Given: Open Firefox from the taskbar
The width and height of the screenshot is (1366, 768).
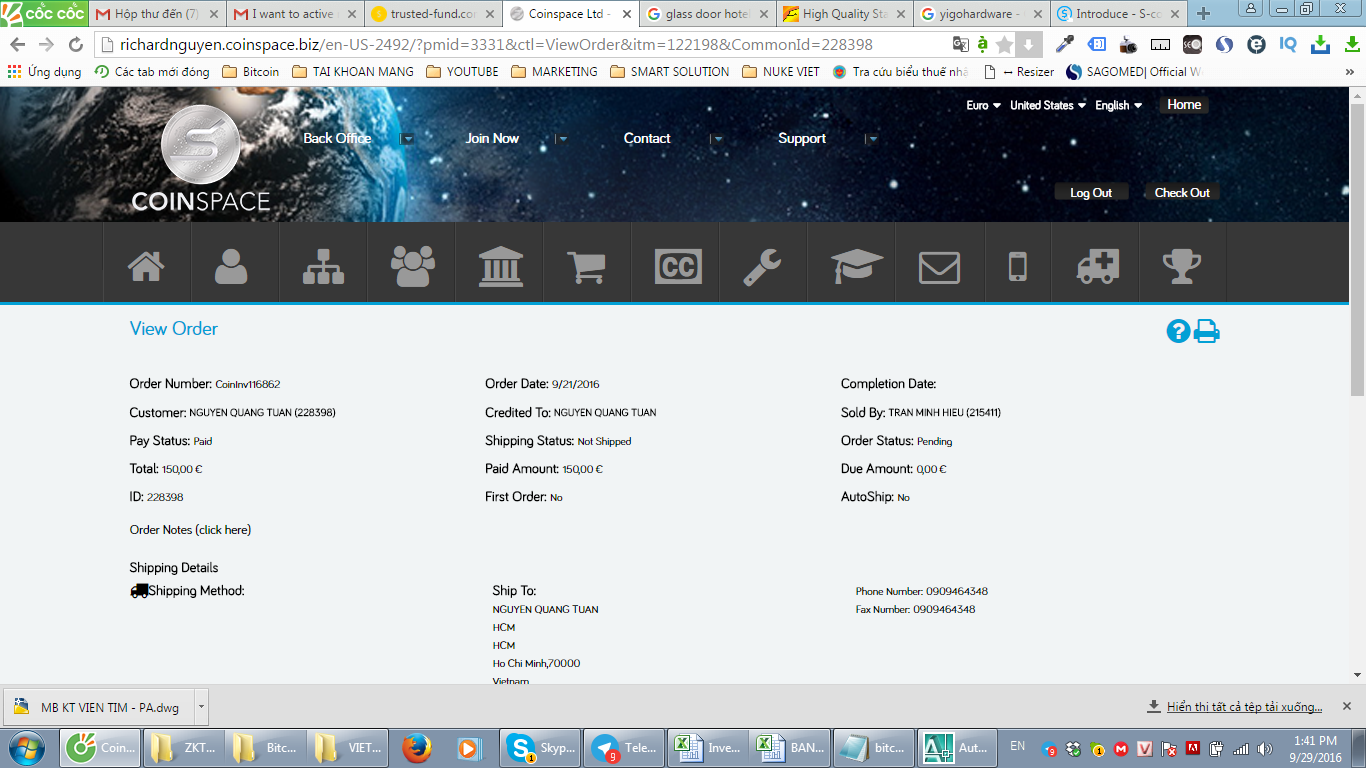Looking at the screenshot, I should 416,747.
